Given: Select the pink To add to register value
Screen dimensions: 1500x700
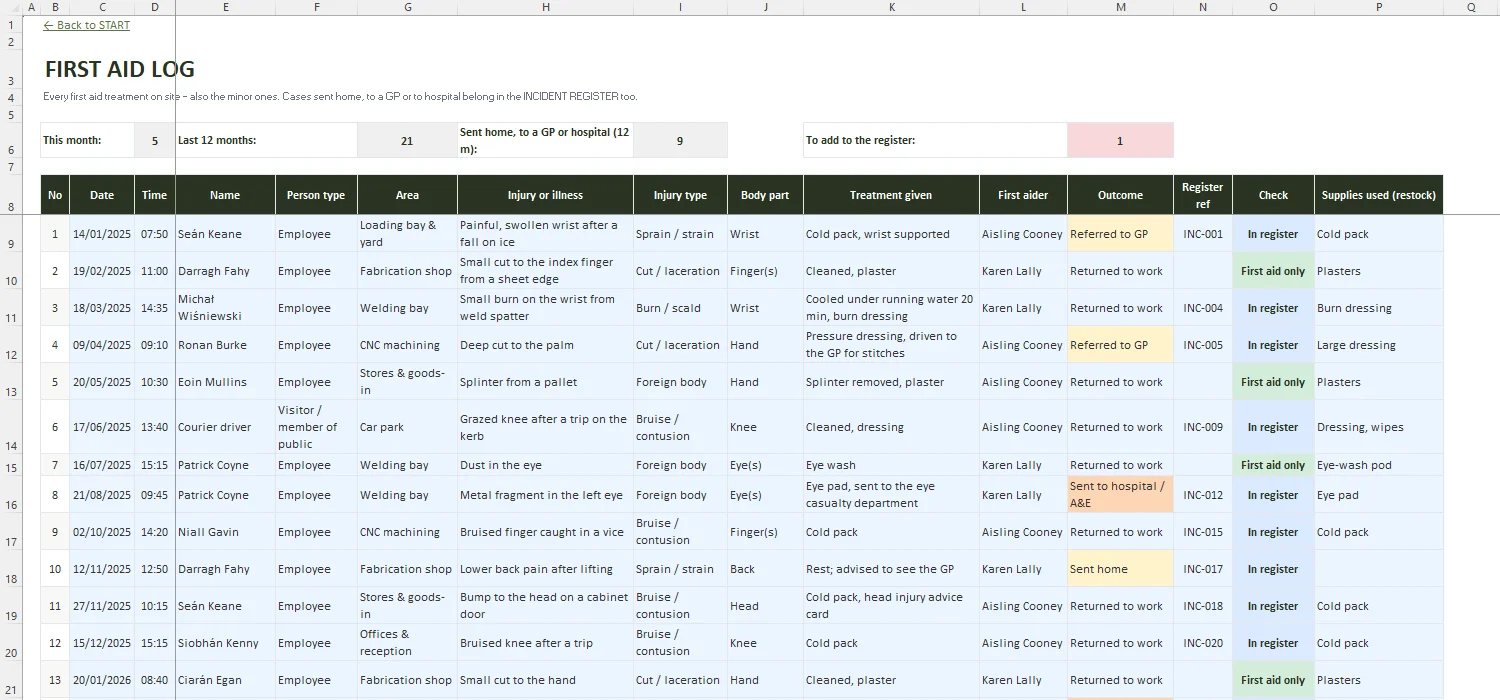Looking at the screenshot, I should (1120, 141).
